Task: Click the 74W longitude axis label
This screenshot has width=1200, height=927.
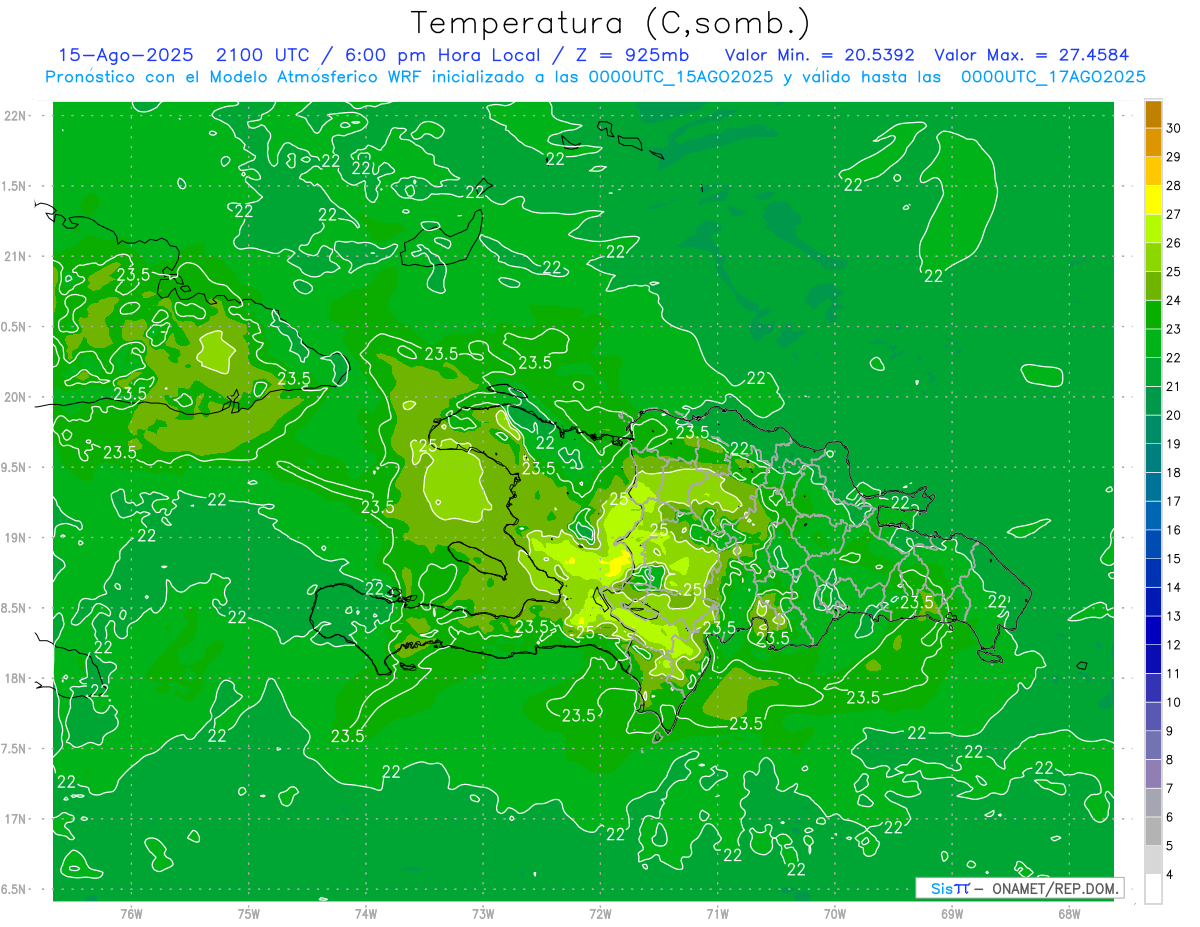Action: pos(366,914)
